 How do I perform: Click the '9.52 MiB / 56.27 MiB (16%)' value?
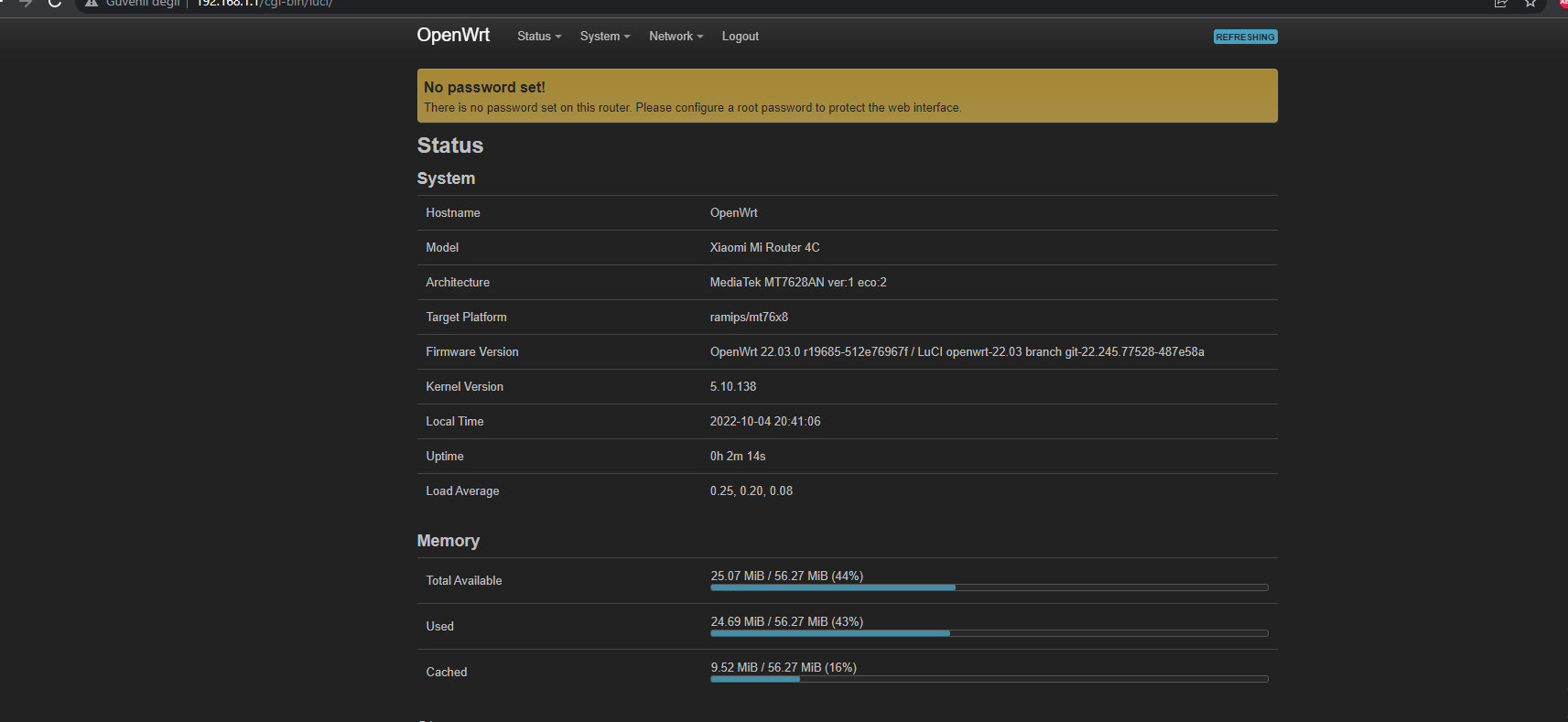784,668
